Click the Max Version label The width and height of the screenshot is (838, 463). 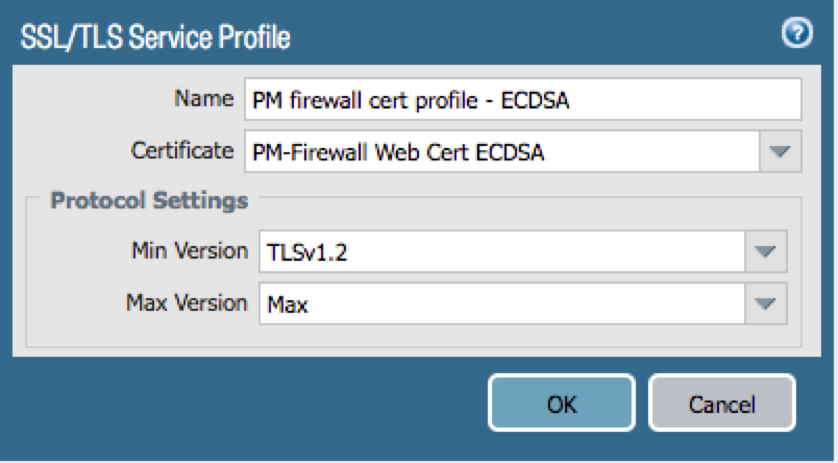coord(187,302)
